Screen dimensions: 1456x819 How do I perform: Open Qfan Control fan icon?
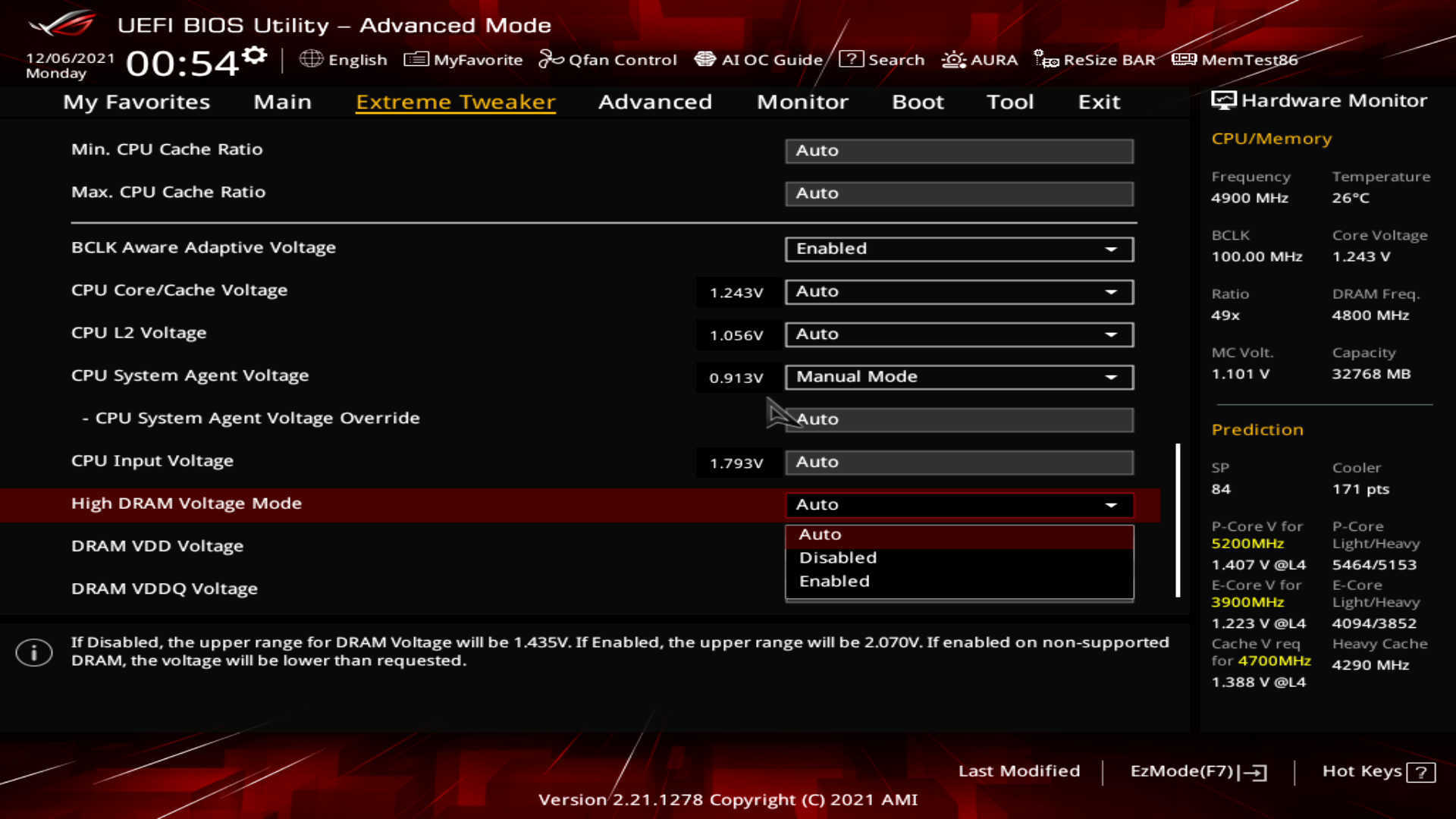[x=551, y=59]
